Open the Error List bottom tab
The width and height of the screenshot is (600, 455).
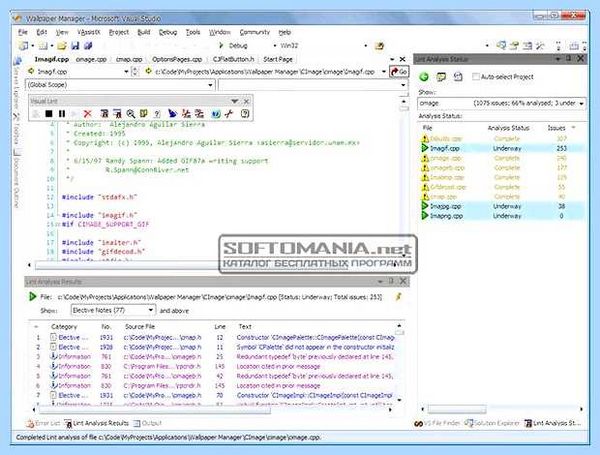(43, 423)
